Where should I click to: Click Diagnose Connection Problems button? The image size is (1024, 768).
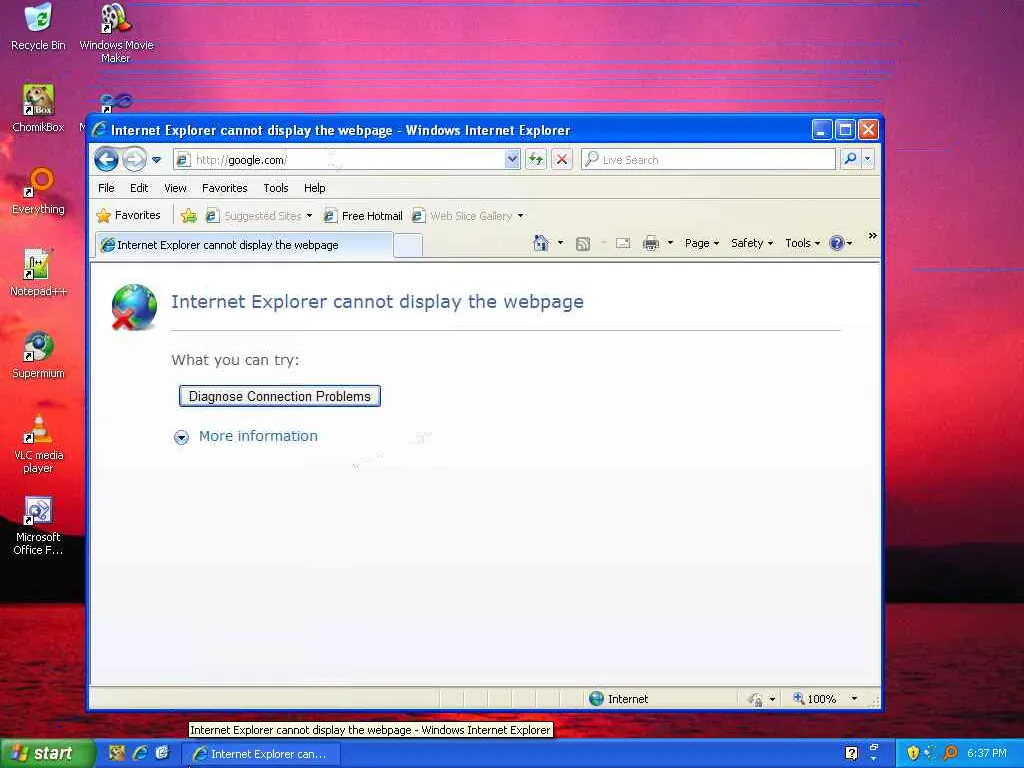(x=280, y=396)
